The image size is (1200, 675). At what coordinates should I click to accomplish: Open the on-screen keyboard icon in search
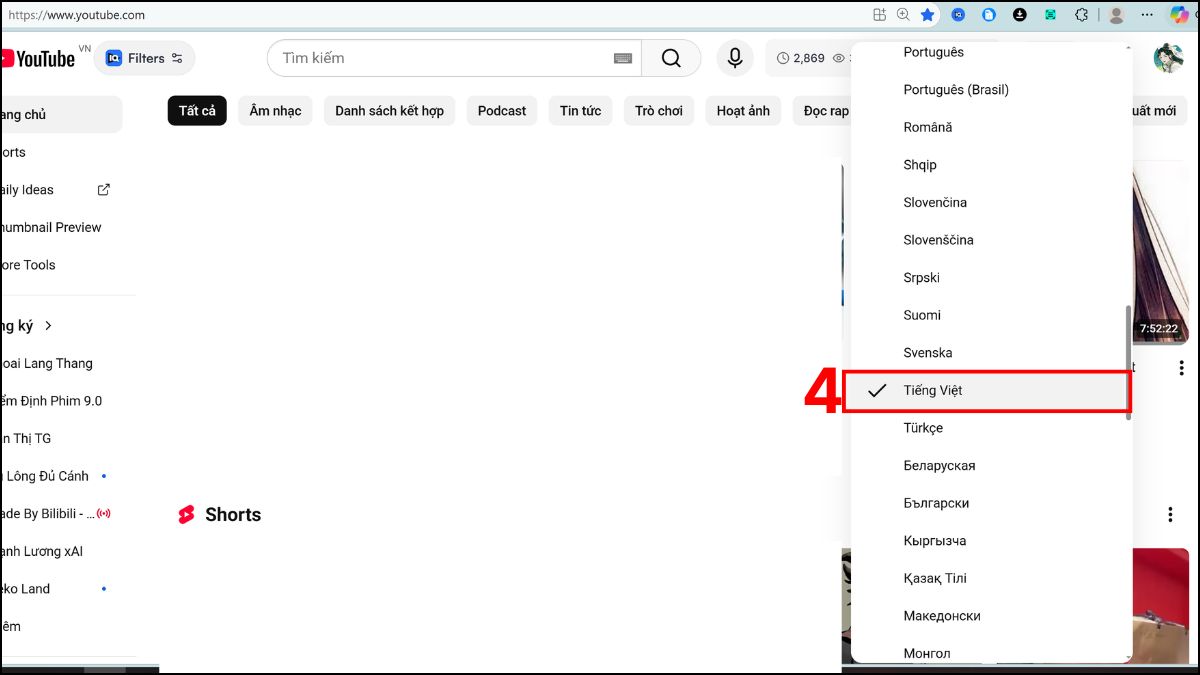[x=623, y=58]
